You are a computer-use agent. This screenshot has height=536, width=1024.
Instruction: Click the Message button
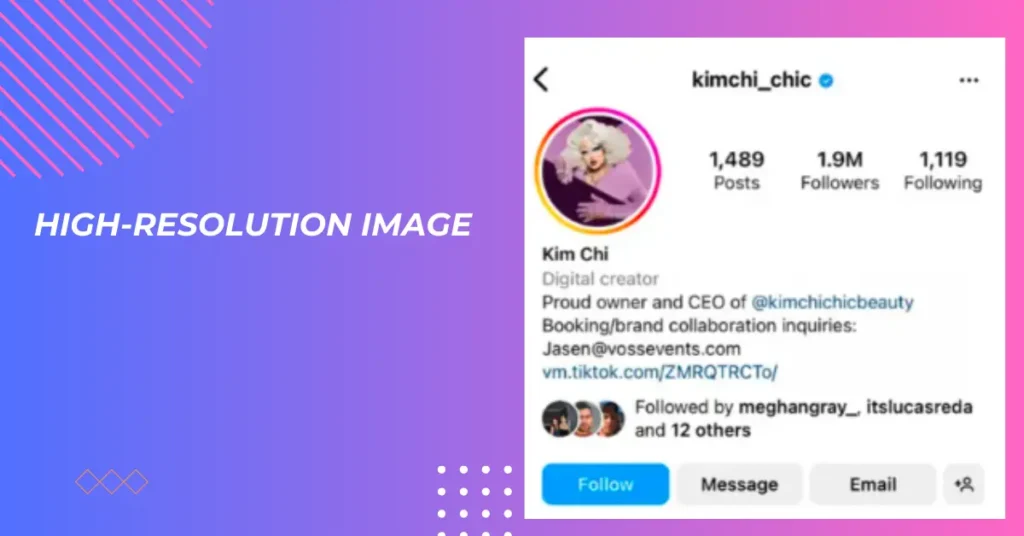(739, 484)
